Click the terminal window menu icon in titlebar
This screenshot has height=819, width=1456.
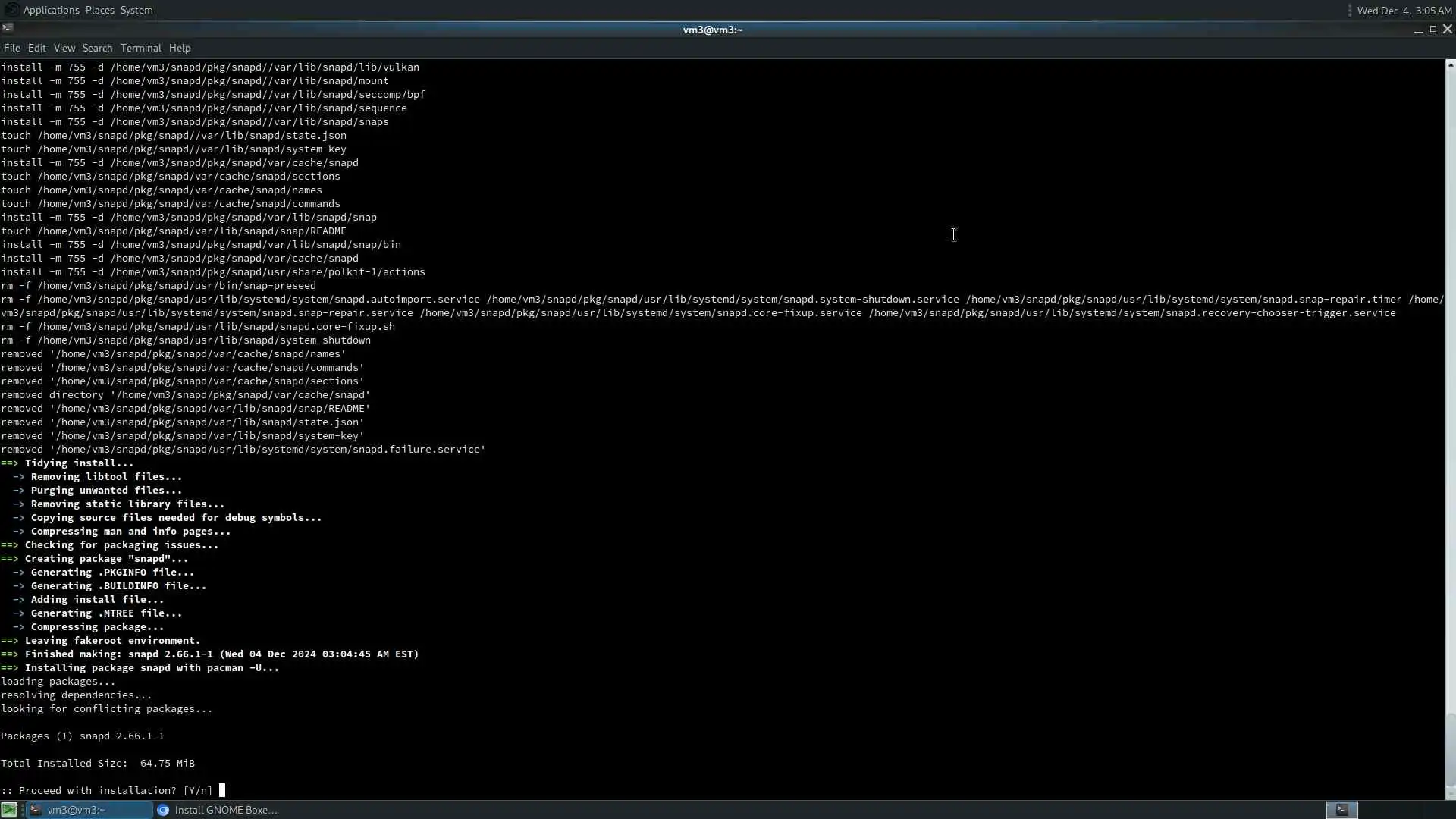(8, 29)
